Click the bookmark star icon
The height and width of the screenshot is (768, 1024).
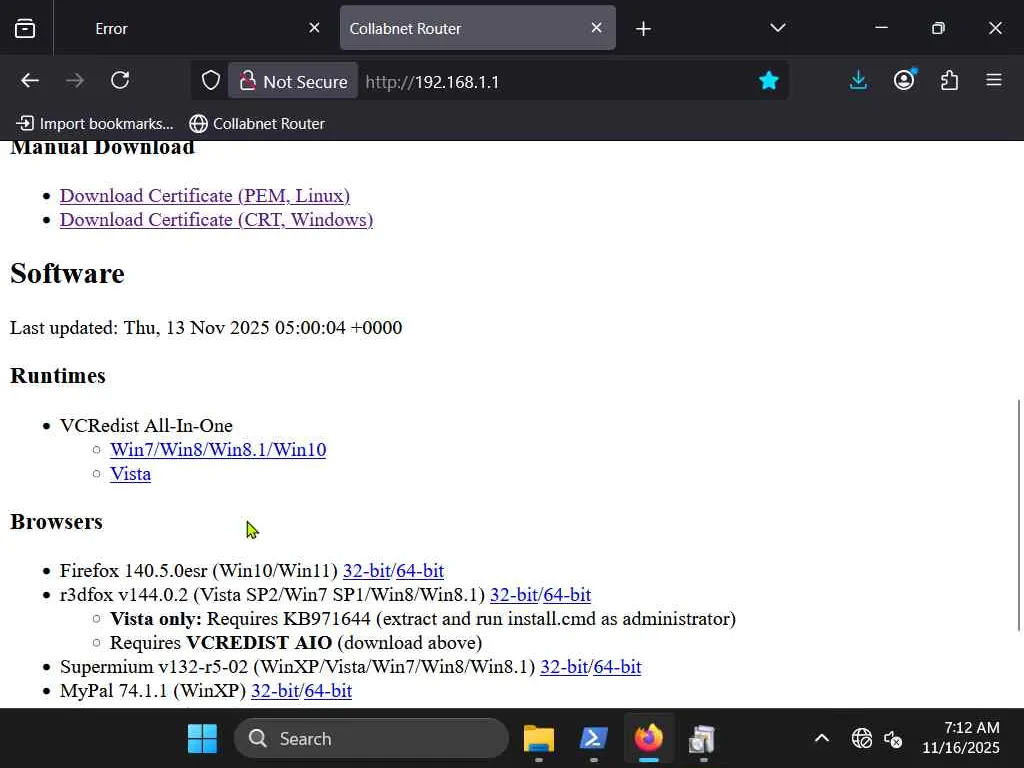(769, 80)
